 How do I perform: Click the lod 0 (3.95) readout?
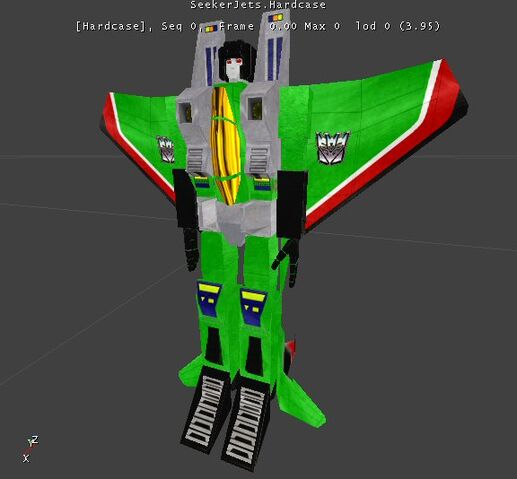point(398,26)
